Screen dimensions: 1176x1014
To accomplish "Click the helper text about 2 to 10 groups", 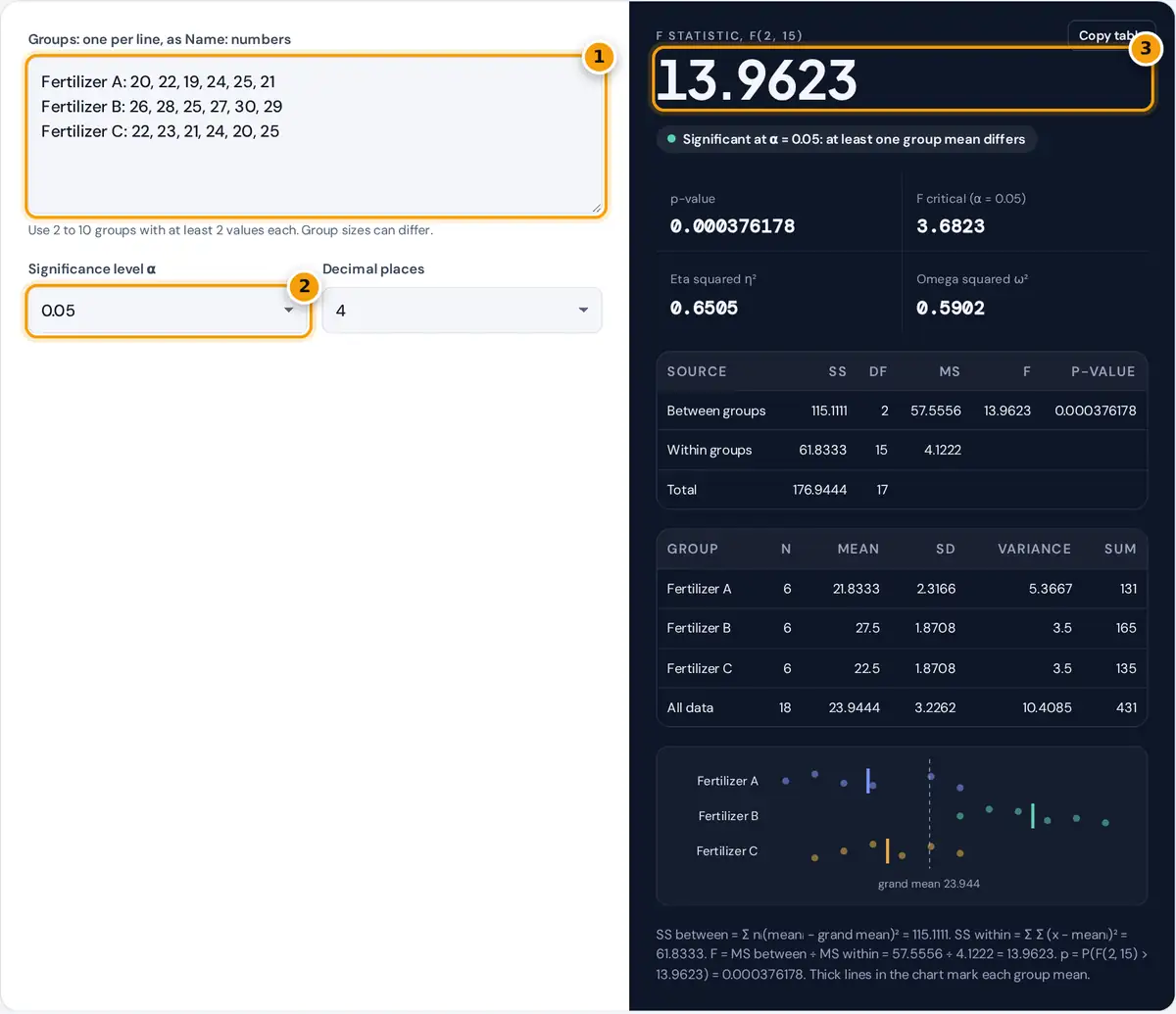I will tap(230, 231).
